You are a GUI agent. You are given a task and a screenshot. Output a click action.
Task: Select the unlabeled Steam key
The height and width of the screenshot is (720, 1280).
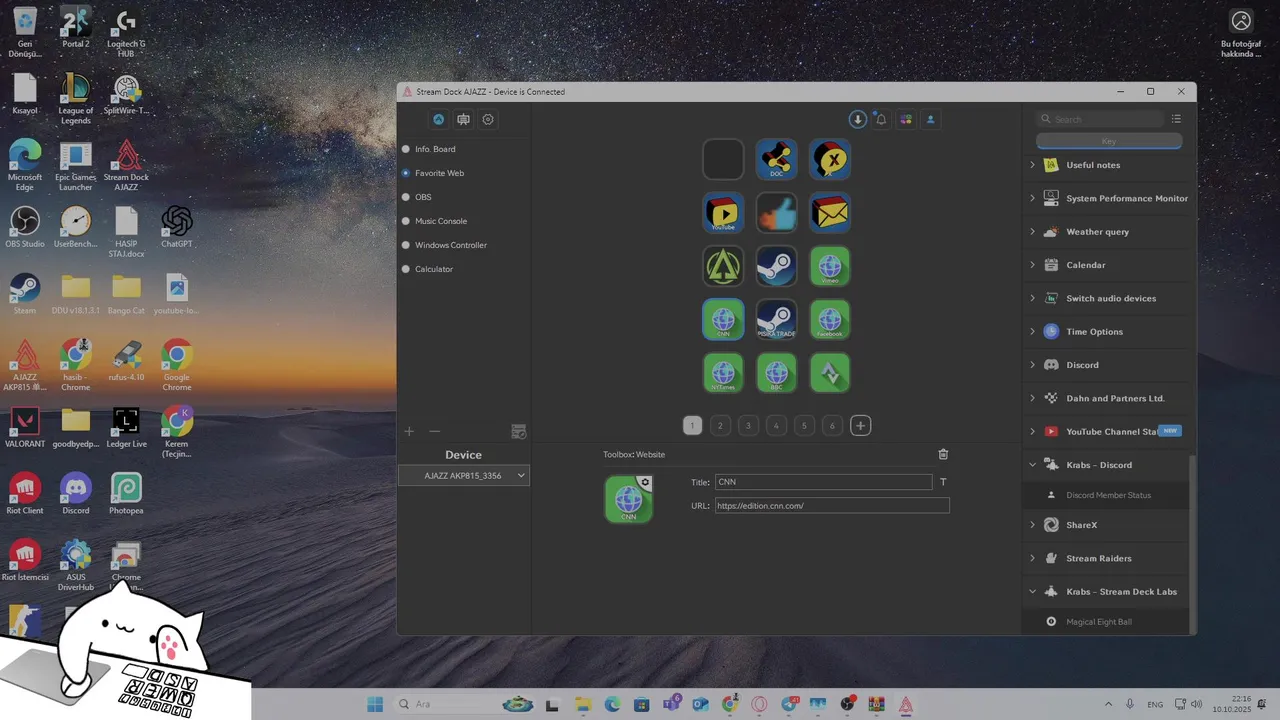click(776, 266)
